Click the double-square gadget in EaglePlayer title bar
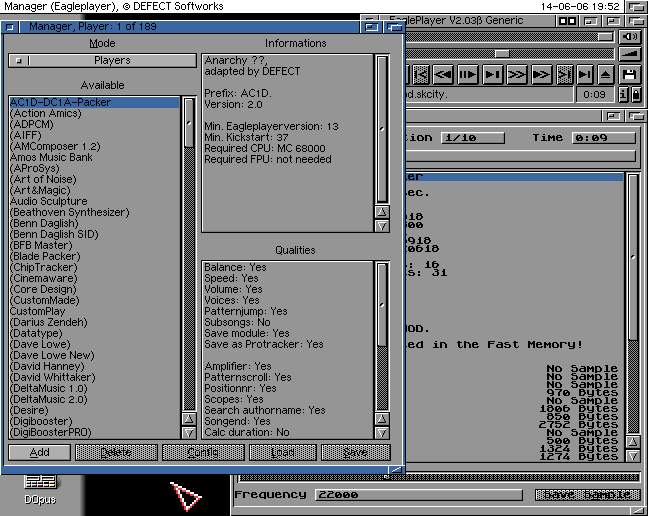This screenshot has width=648, height=516. coord(567,21)
